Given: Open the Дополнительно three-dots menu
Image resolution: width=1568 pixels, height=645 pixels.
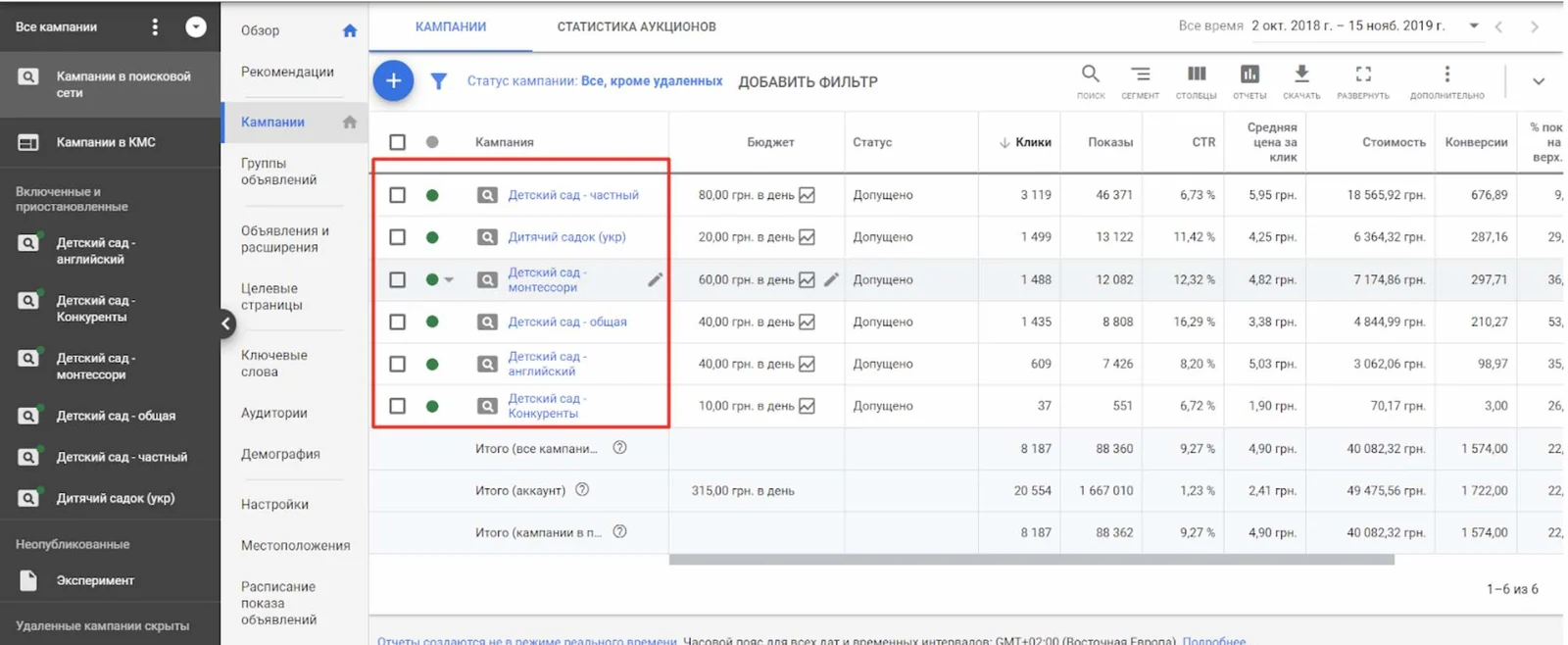Looking at the screenshot, I should [x=1446, y=74].
